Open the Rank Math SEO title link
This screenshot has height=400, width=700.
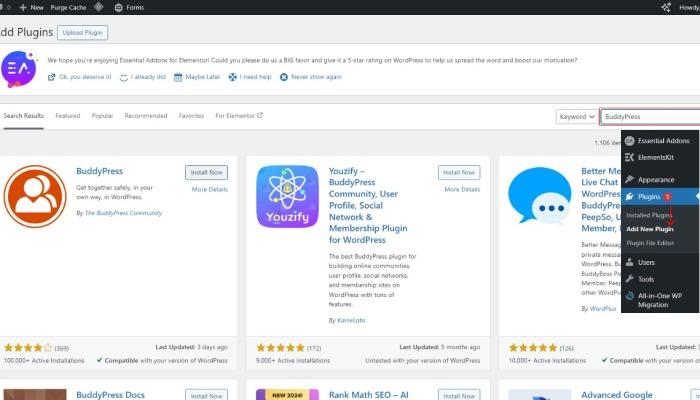(x=368, y=395)
